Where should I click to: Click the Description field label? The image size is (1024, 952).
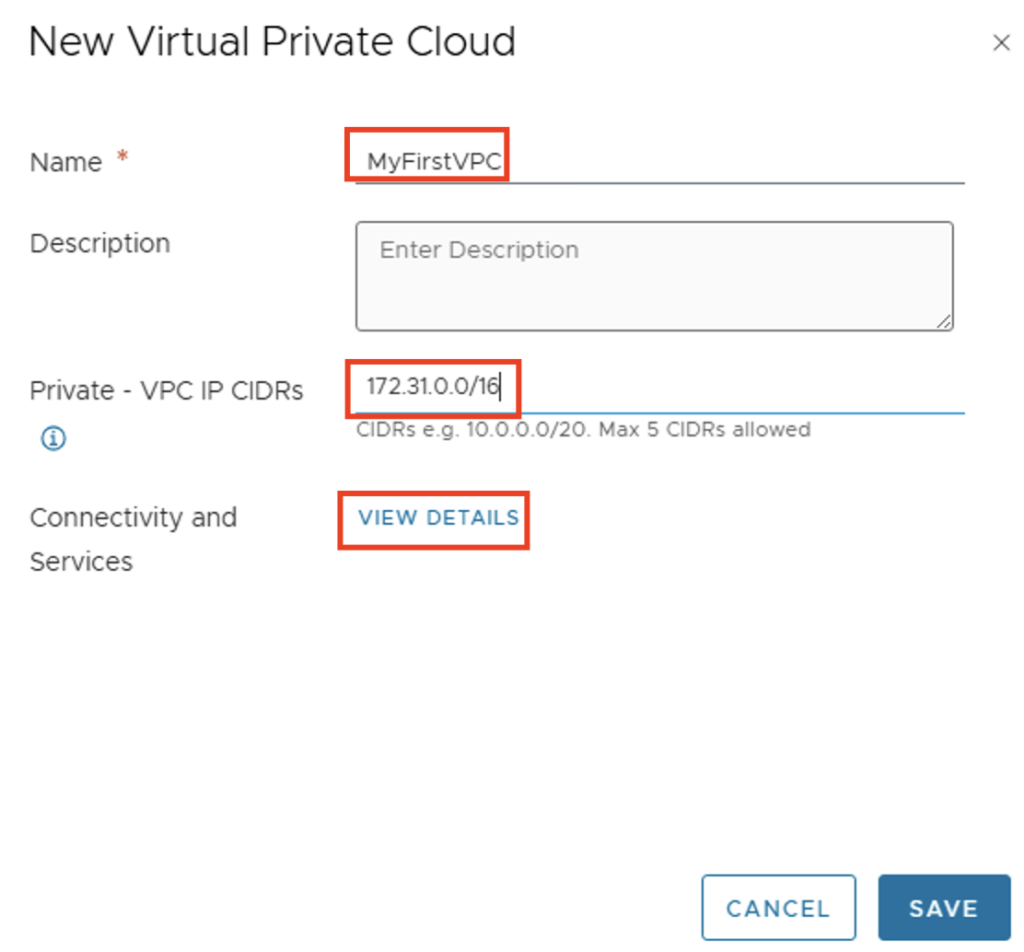pyautogui.click(x=100, y=243)
